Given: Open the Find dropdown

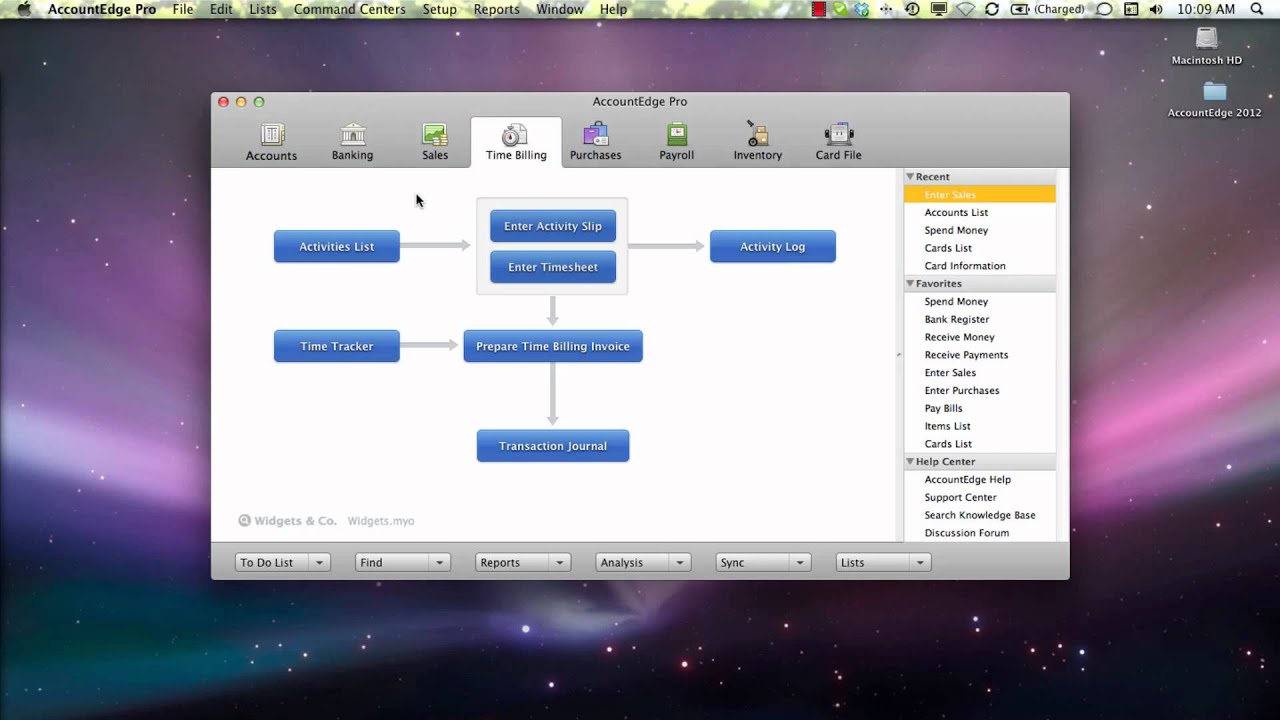Looking at the screenshot, I should 402,563.
